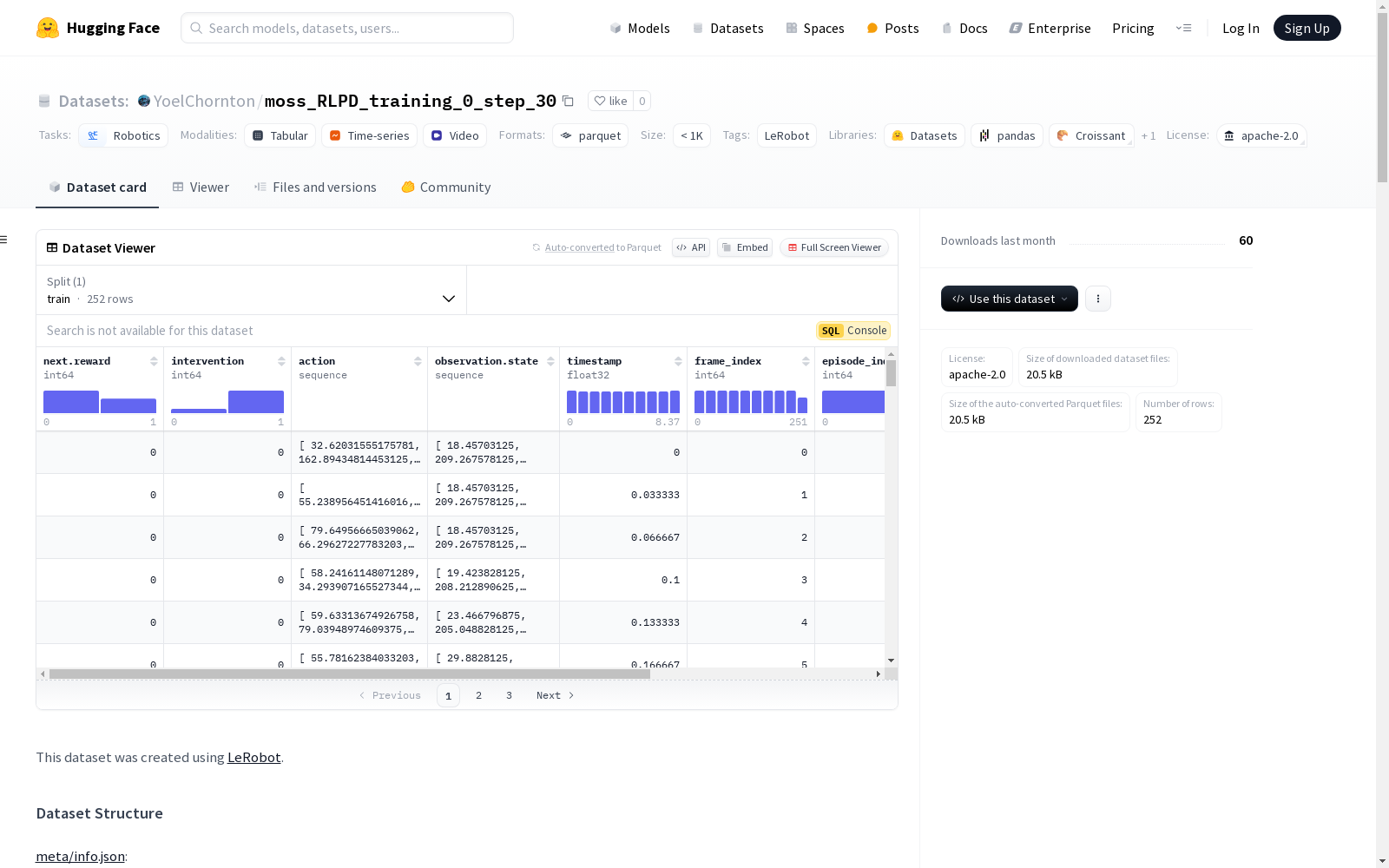Click the table horizontal scrollbar thumb
Viewport: 1389px width, 868px height.
(350, 674)
